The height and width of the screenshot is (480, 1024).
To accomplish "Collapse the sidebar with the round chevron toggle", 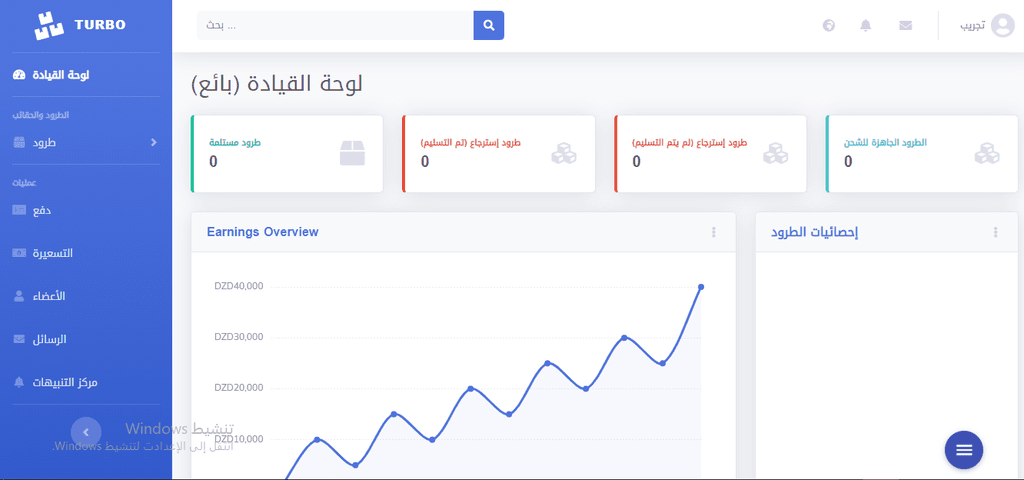I will [86, 432].
